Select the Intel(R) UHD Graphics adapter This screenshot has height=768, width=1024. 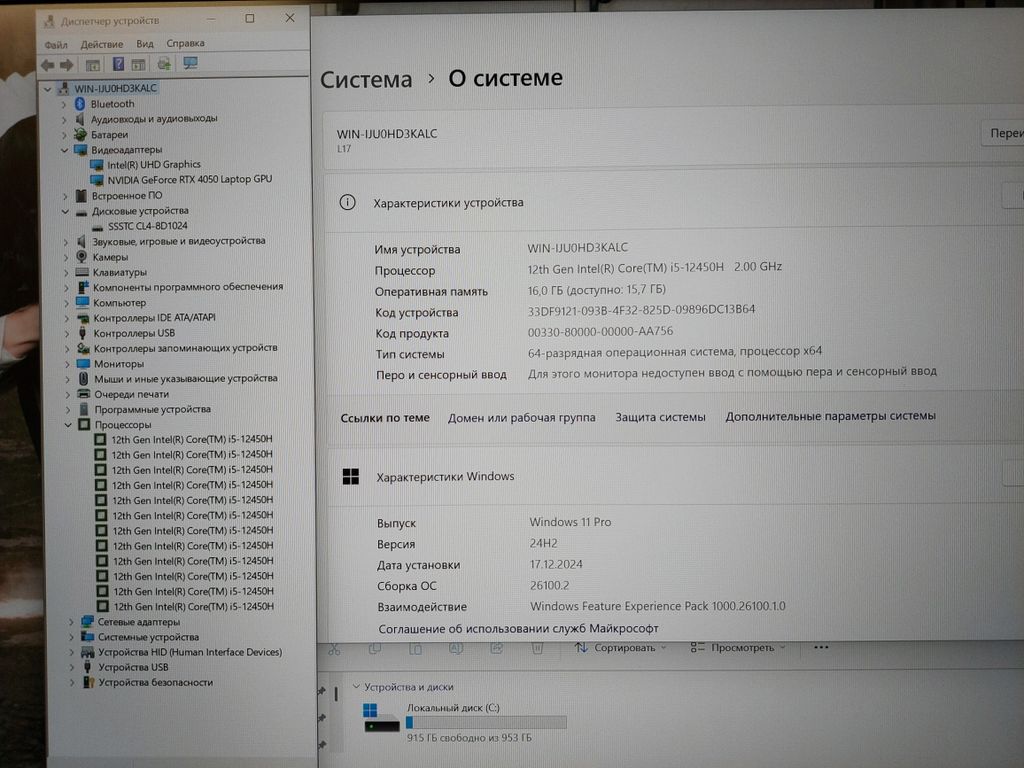[153, 164]
